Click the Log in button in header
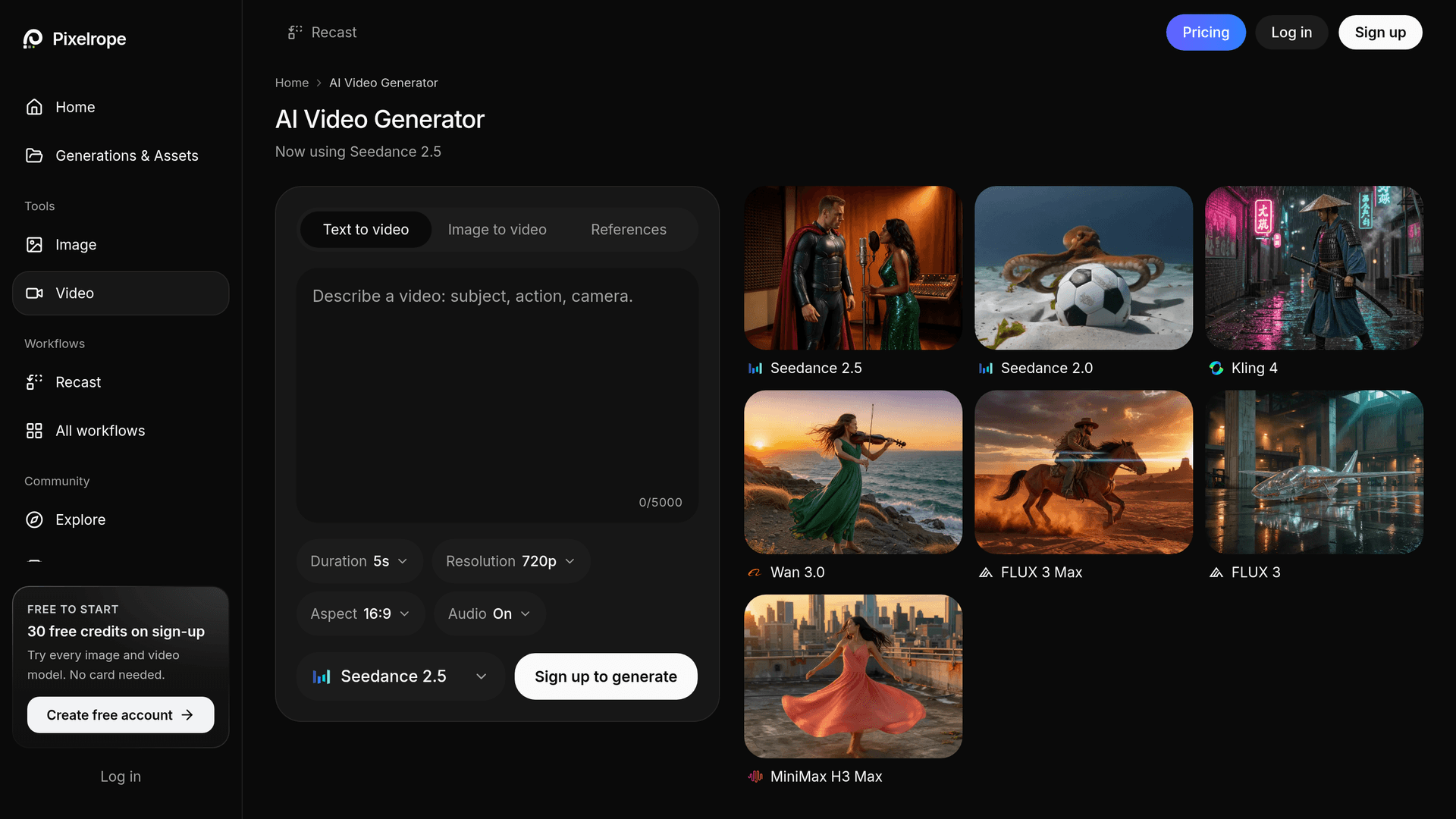 tap(1291, 33)
